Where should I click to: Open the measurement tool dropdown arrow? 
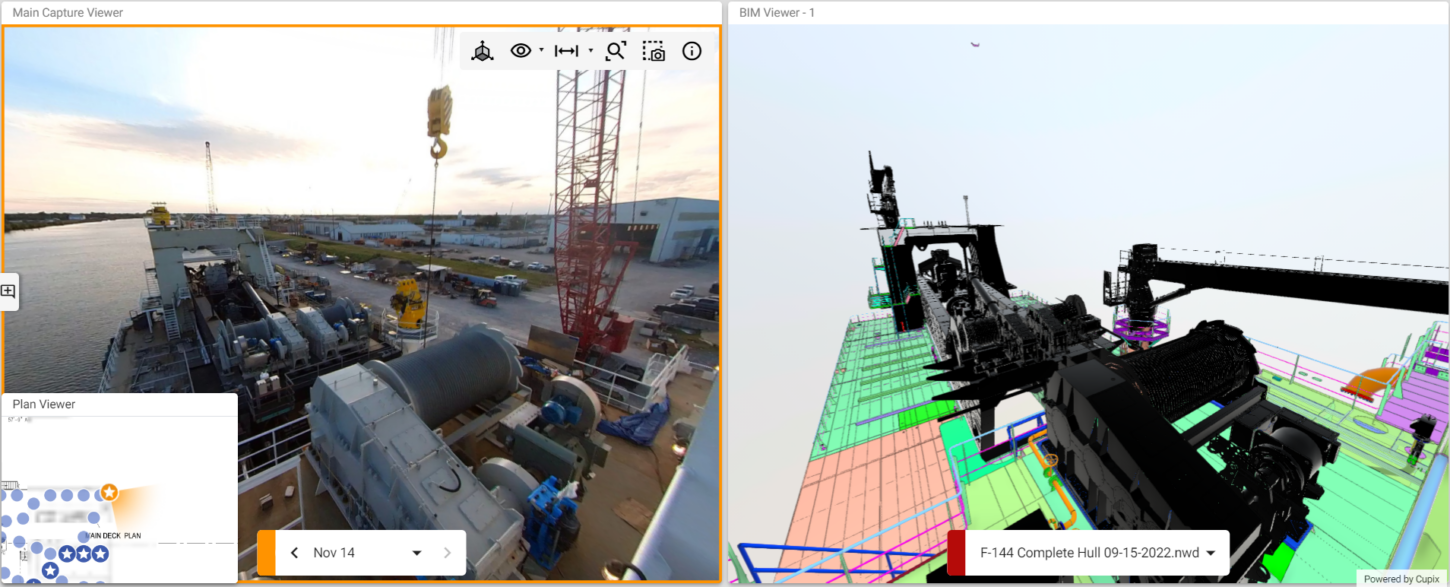(590, 51)
